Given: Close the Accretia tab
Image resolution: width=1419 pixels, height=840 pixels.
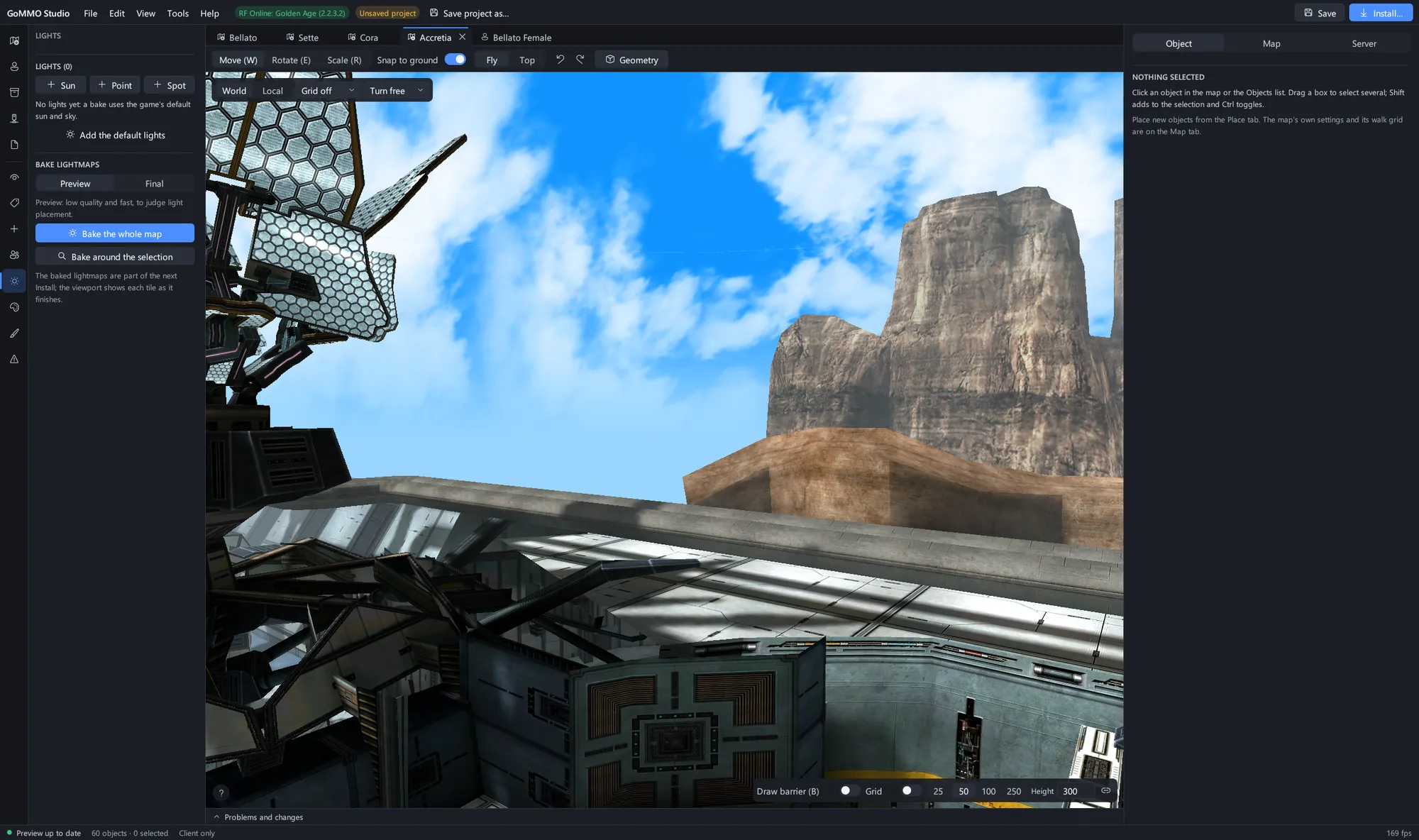Looking at the screenshot, I should pyautogui.click(x=463, y=37).
